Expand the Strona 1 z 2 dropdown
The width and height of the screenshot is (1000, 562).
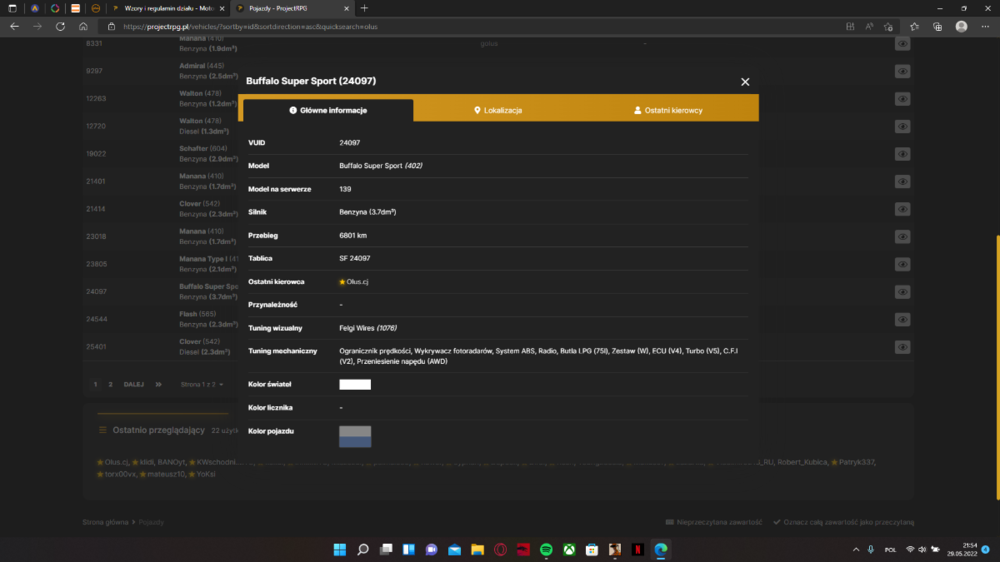click(202, 385)
